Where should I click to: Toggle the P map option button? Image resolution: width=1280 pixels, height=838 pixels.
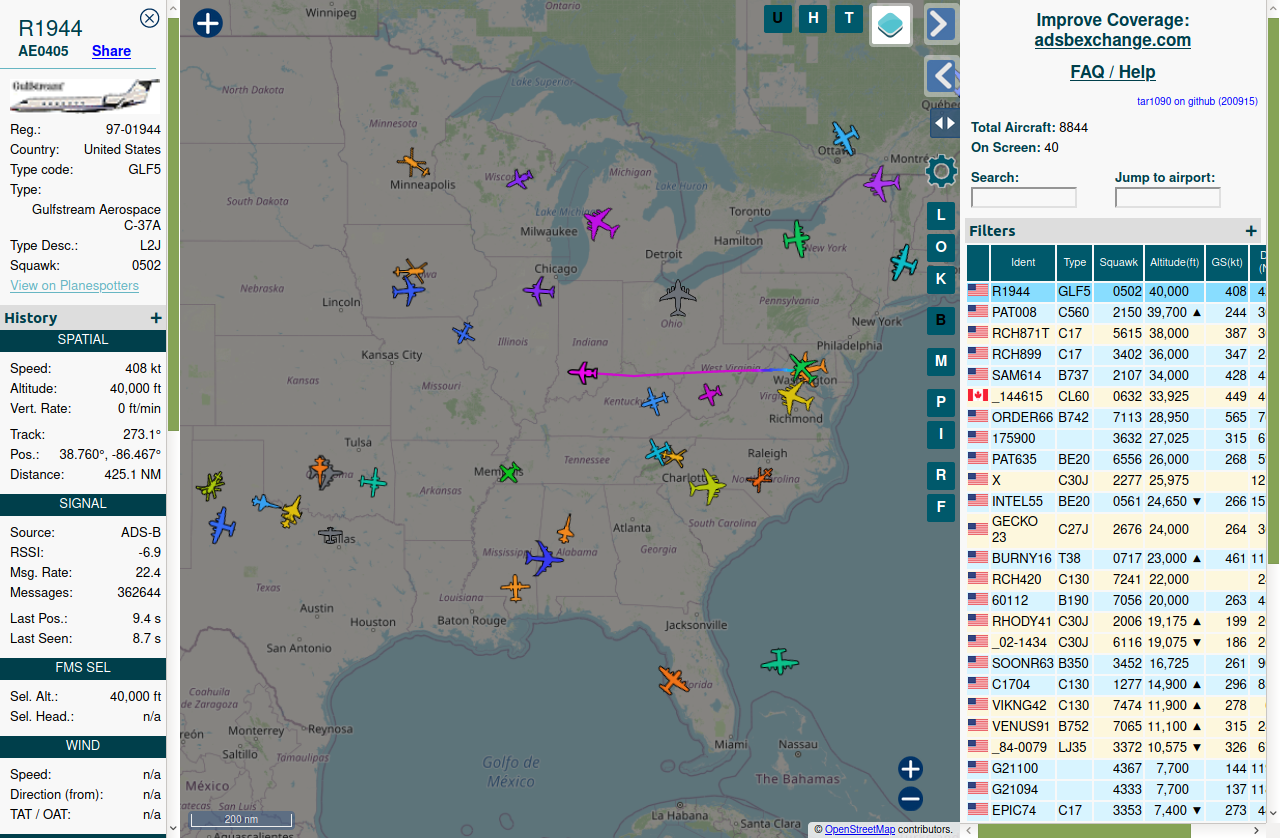(x=940, y=403)
